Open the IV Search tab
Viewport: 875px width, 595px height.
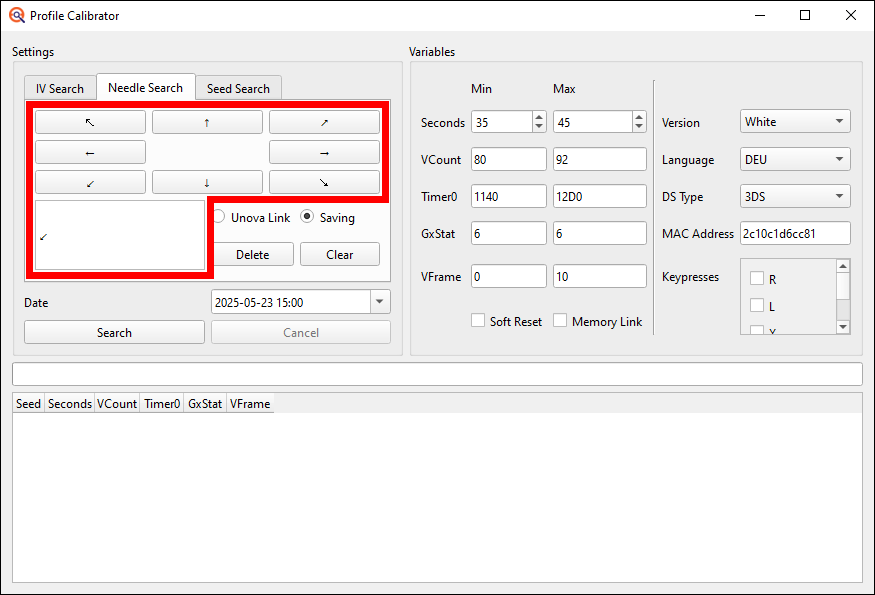(60, 87)
